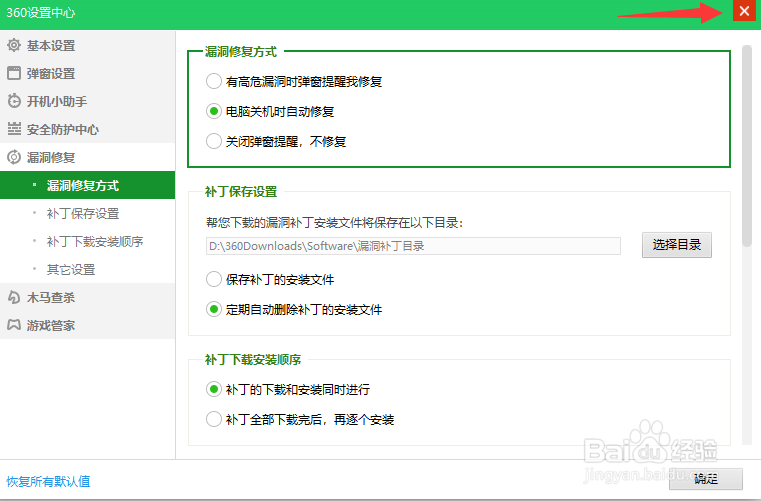
Task: Choose 保存补丁的安装文件 radio button
Action: [x=214, y=279]
